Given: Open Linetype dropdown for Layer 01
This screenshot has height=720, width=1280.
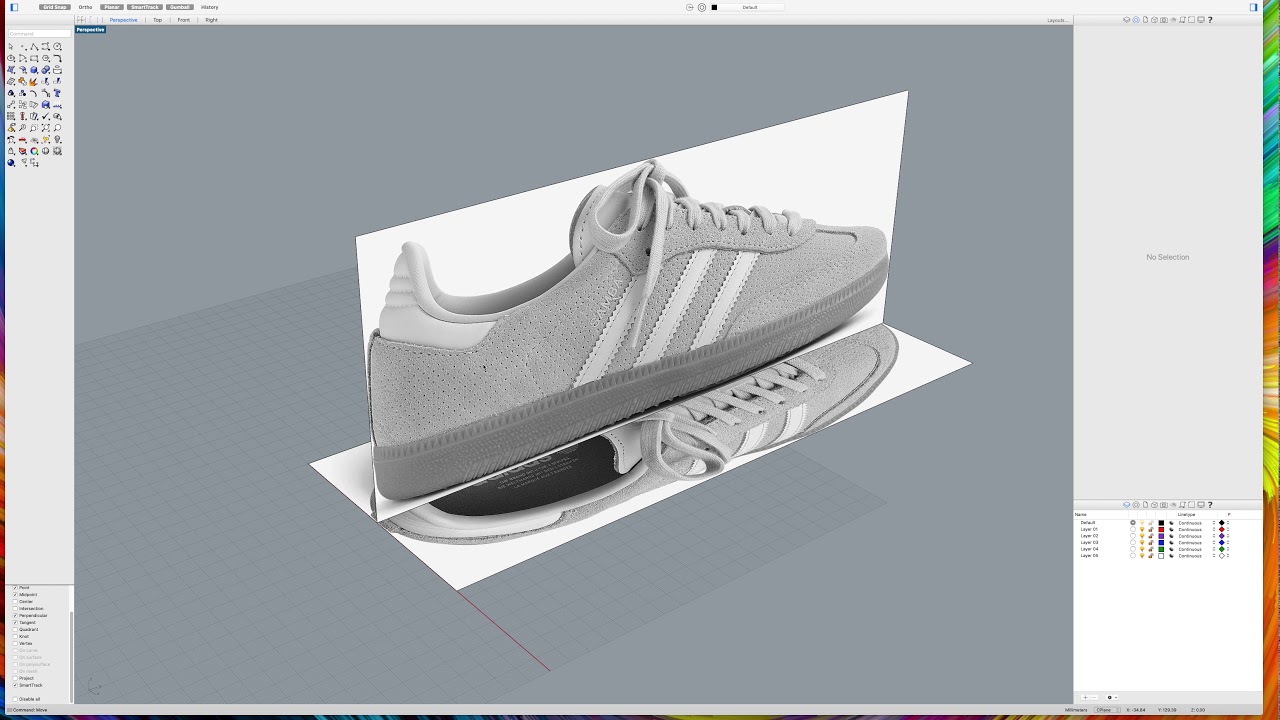Looking at the screenshot, I should [x=1195, y=529].
